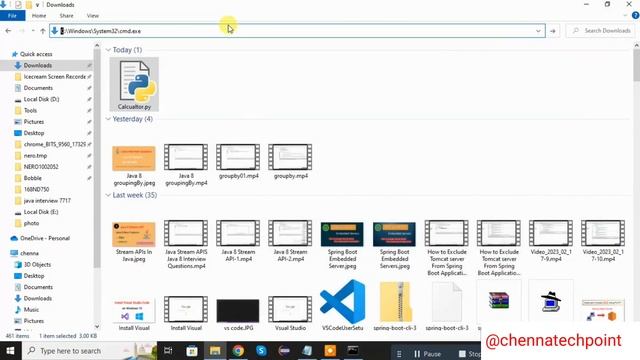Open the Command Prompt taskbar icon
The height and width of the screenshot is (360, 640).
(353, 351)
